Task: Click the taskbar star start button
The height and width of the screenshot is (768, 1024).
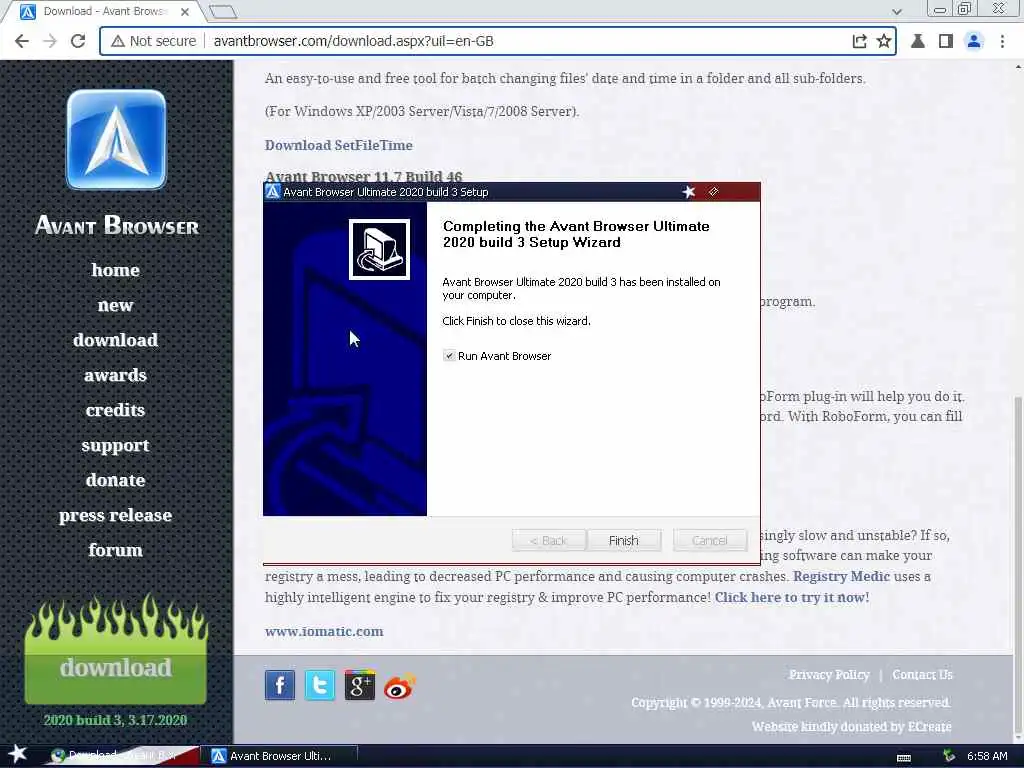Action: [18, 755]
